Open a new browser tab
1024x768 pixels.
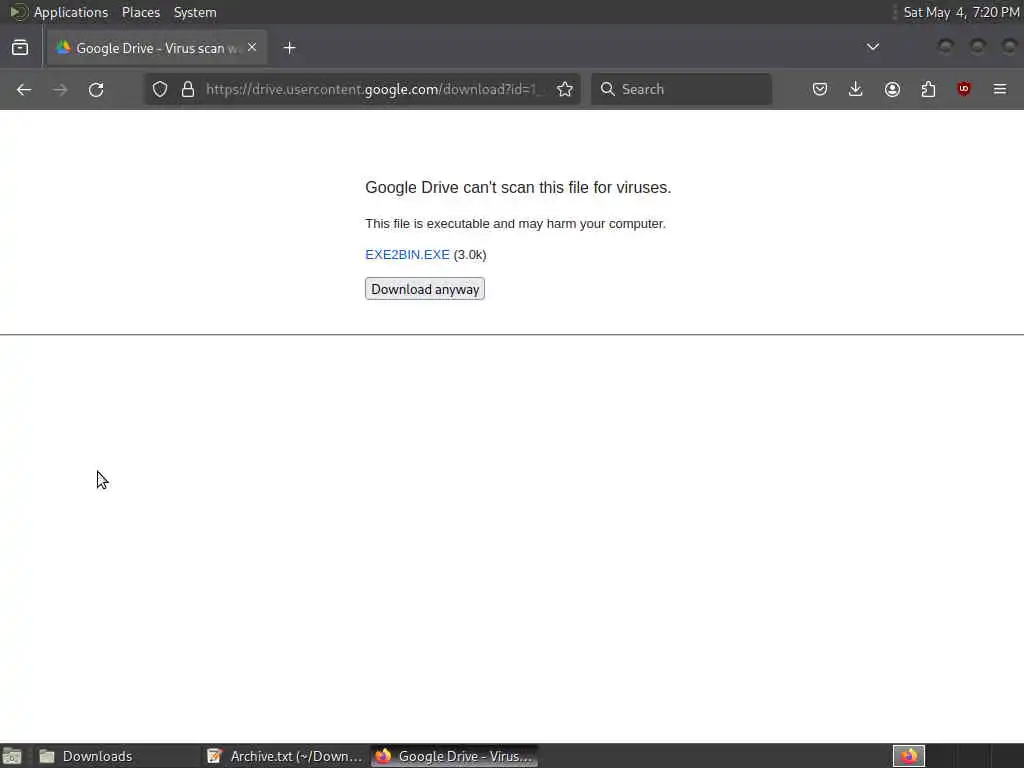[x=289, y=48]
